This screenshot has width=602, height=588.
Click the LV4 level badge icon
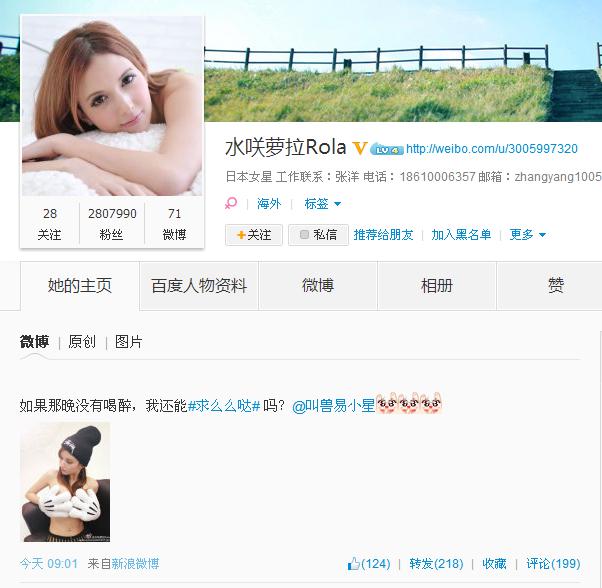pyautogui.click(x=387, y=150)
